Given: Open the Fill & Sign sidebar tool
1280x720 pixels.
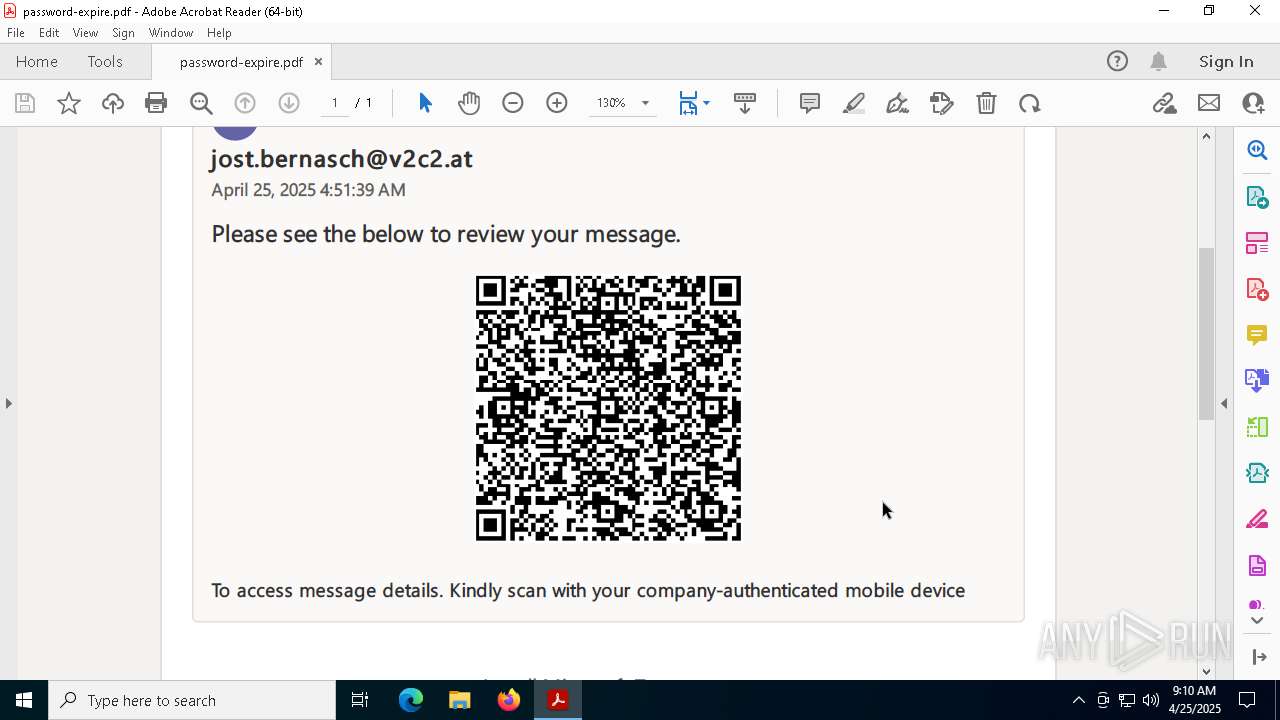Looking at the screenshot, I should [x=1257, y=520].
